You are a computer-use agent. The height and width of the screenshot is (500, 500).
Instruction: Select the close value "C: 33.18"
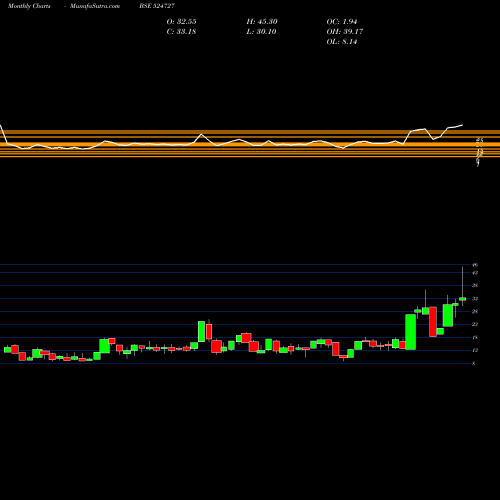tap(181, 32)
